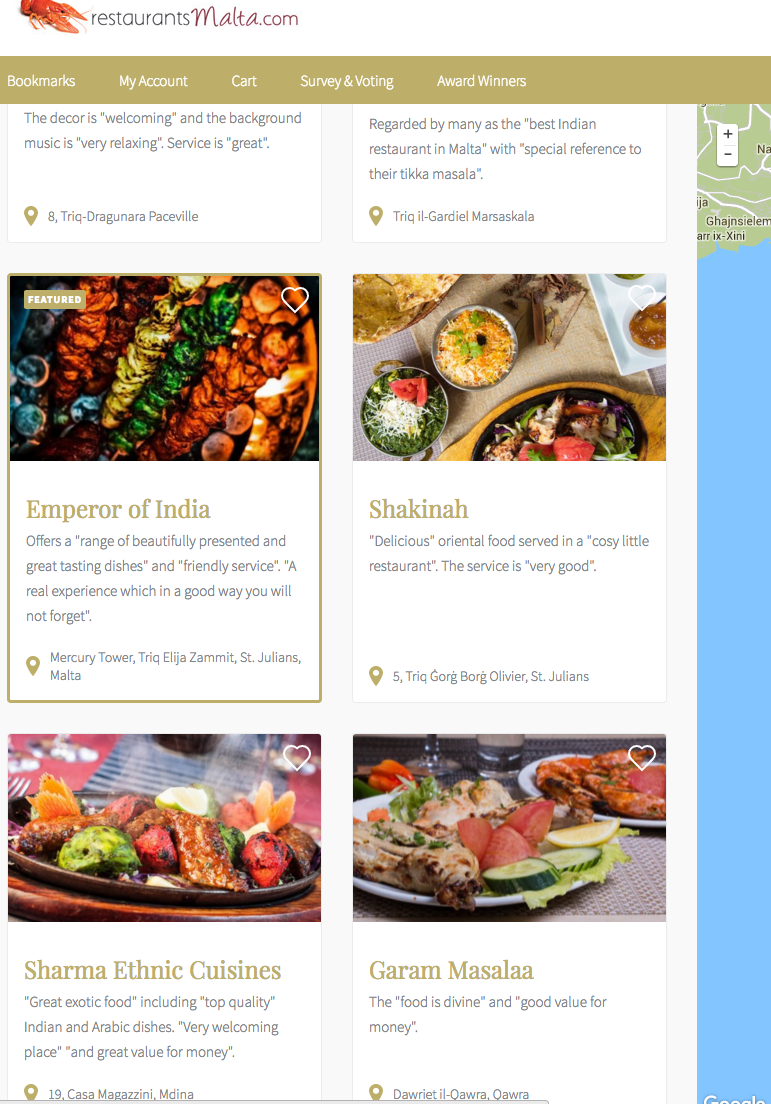Image resolution: width=771 pixels, height=1104 pixels.
Task: Open the Shakinah restaurant title
Action: pyautogui.click(x=419, y=509)
